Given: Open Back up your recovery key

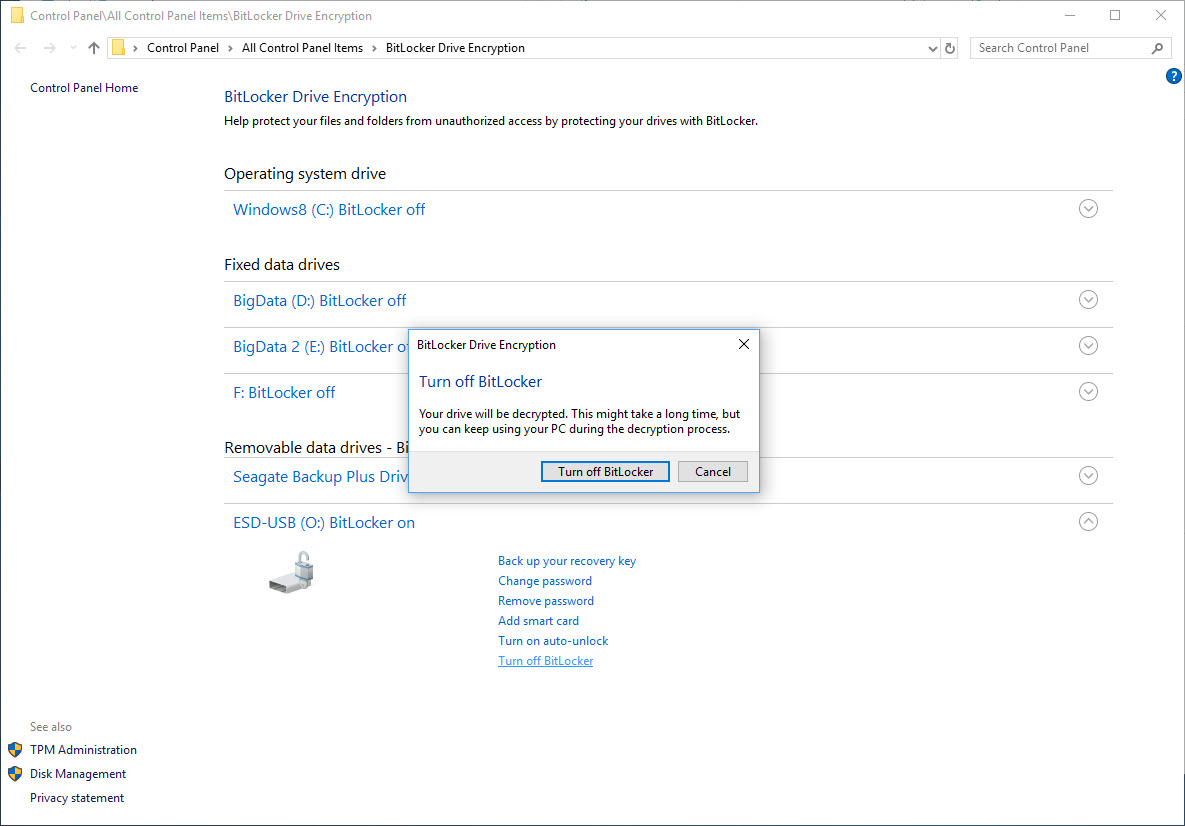Looking at the screenshot, I should point(567,561).
